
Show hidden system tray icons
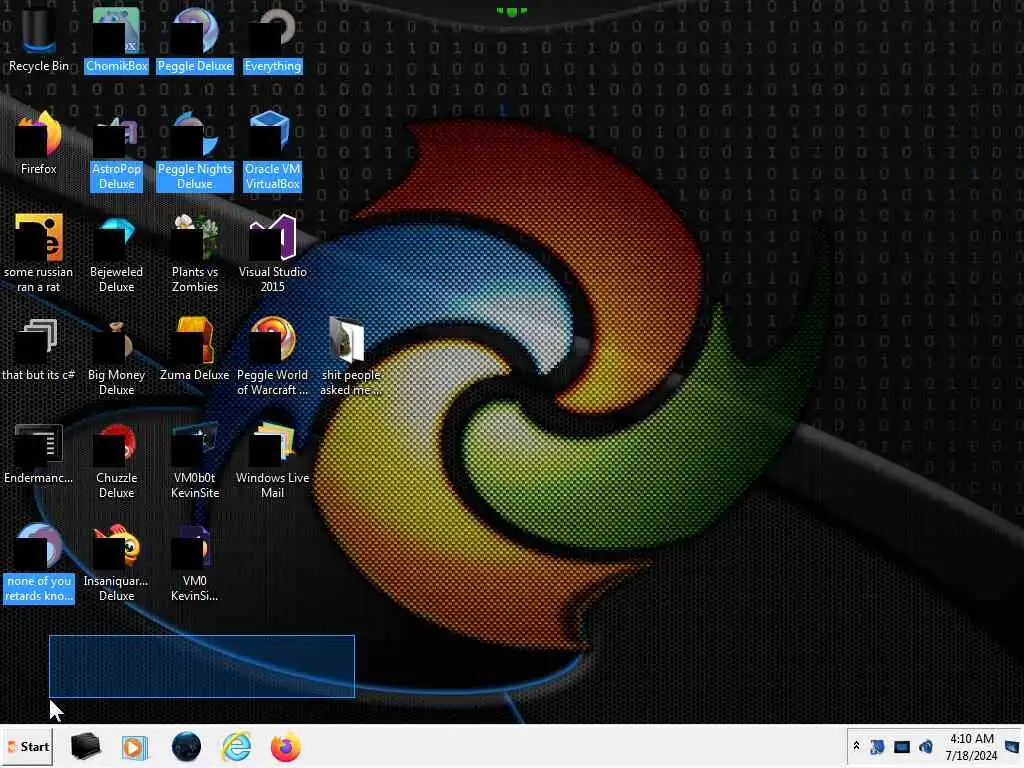(x=856, y=746)
